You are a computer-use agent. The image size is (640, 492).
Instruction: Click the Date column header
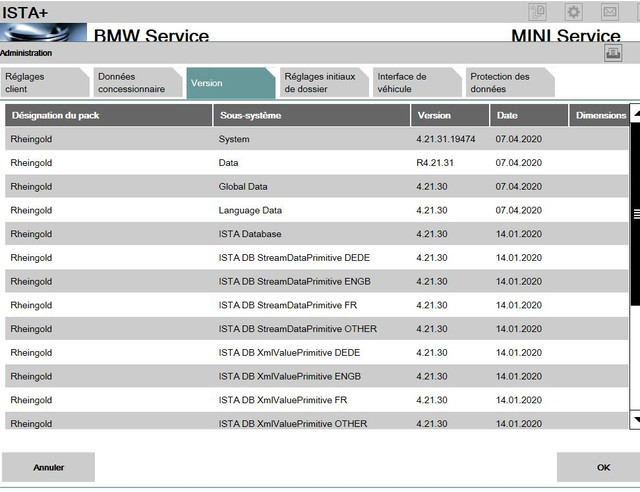click(529, 115)
